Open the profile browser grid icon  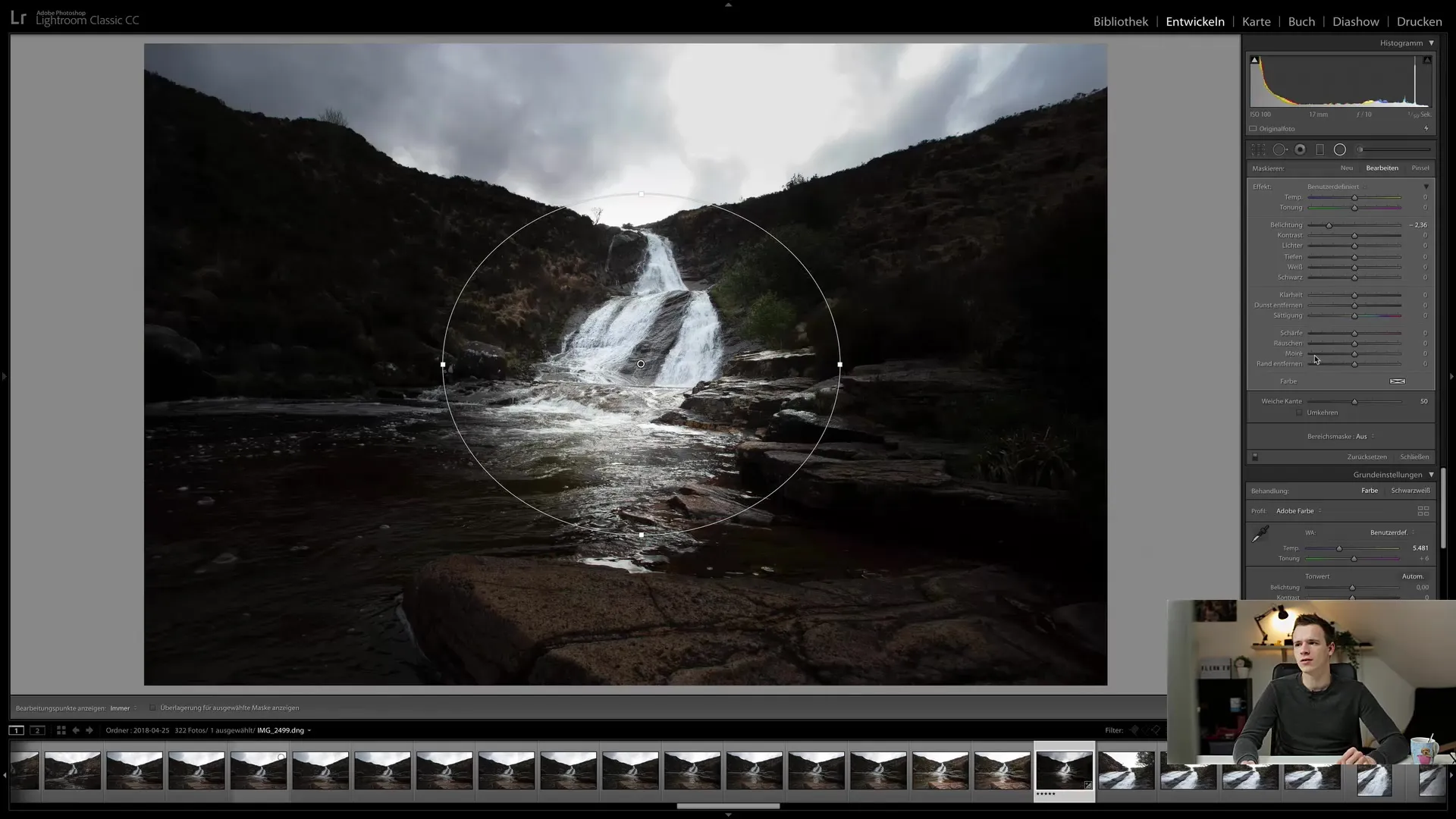(x=1423, y=511)
